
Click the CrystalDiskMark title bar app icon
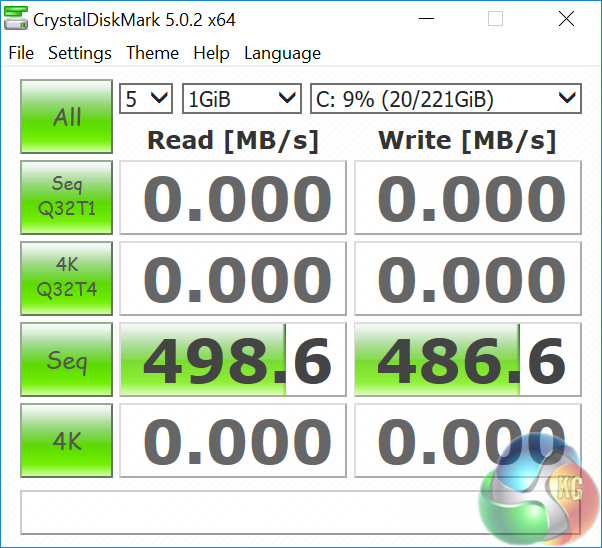pos(16,18)
